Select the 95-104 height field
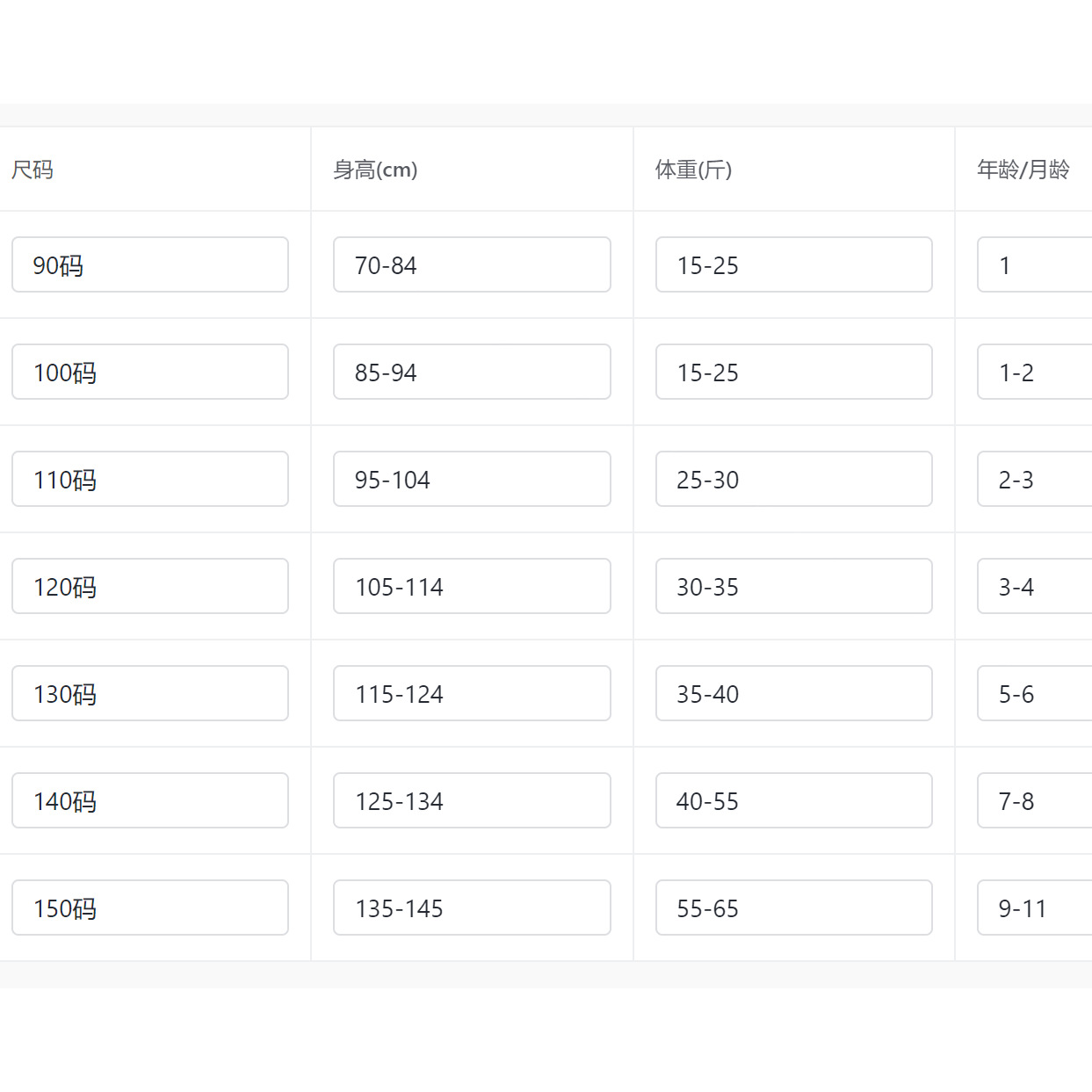 coord(472,479)
